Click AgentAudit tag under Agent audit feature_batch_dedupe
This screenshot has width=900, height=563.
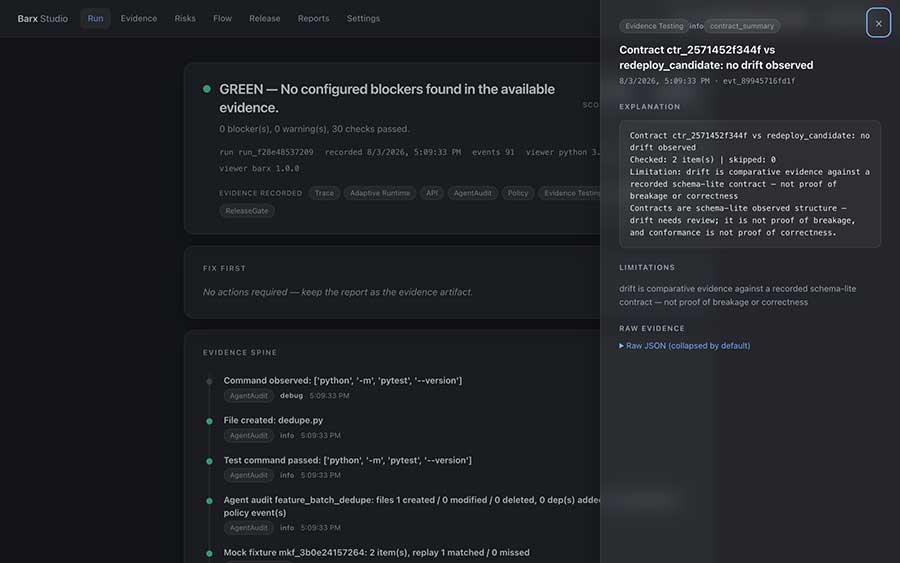(x=249, y=528)
